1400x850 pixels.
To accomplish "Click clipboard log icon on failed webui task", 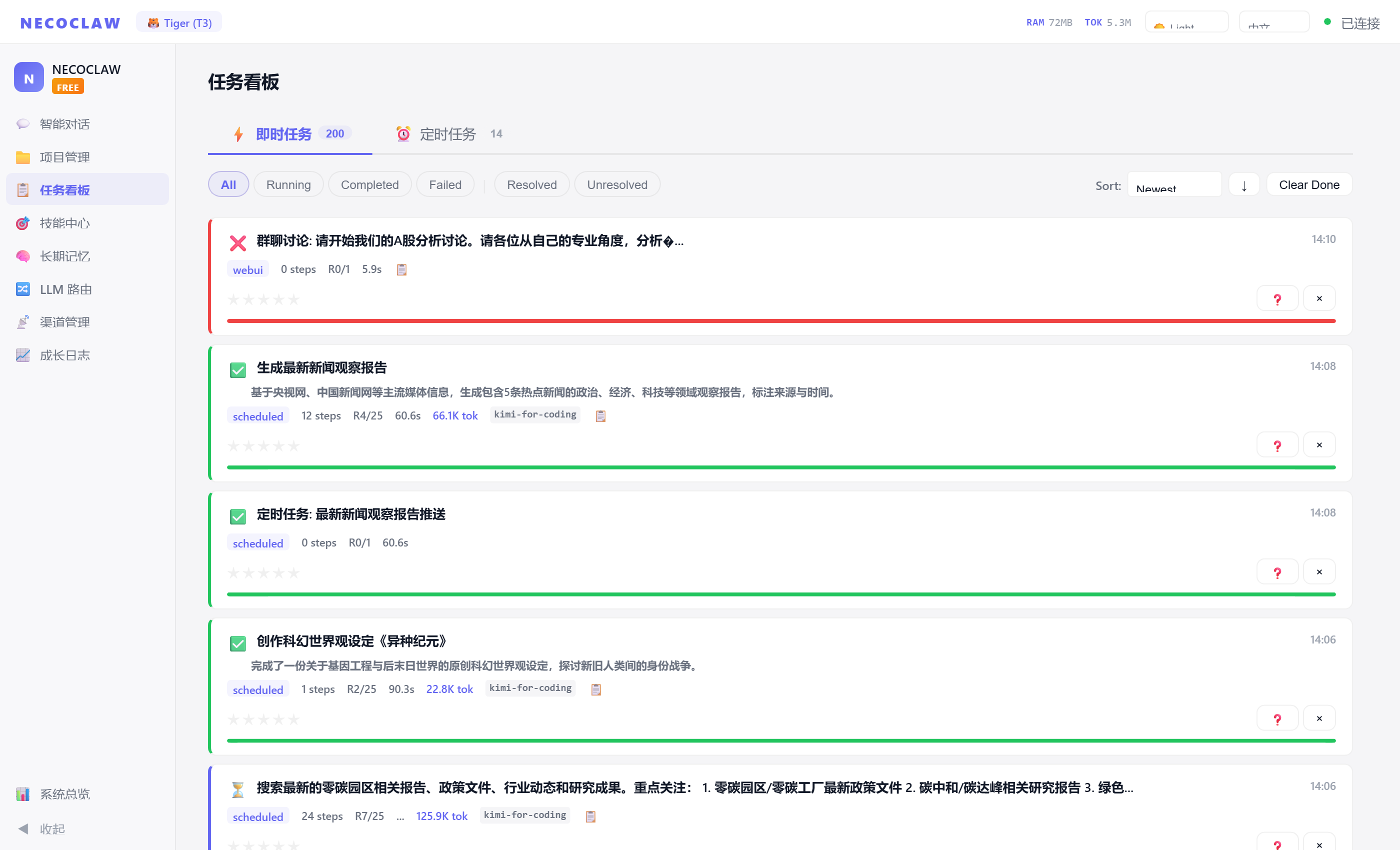I will pyautogui.click(x=401, y=269).
